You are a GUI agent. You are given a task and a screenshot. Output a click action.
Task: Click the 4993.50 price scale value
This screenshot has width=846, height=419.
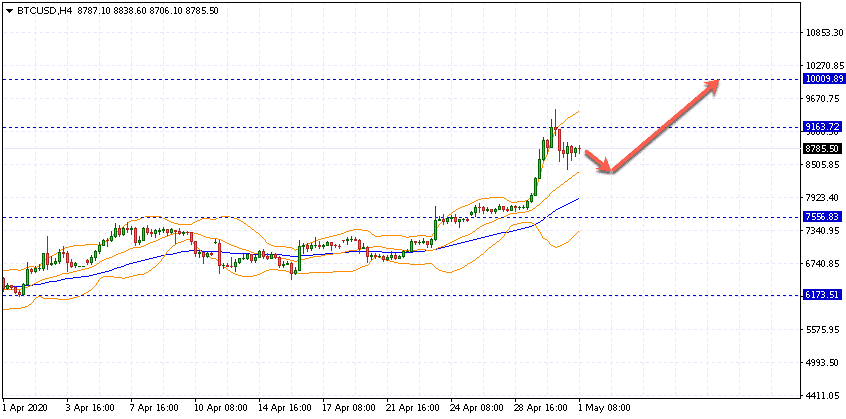pyautogui.click(x=824, y=363)
